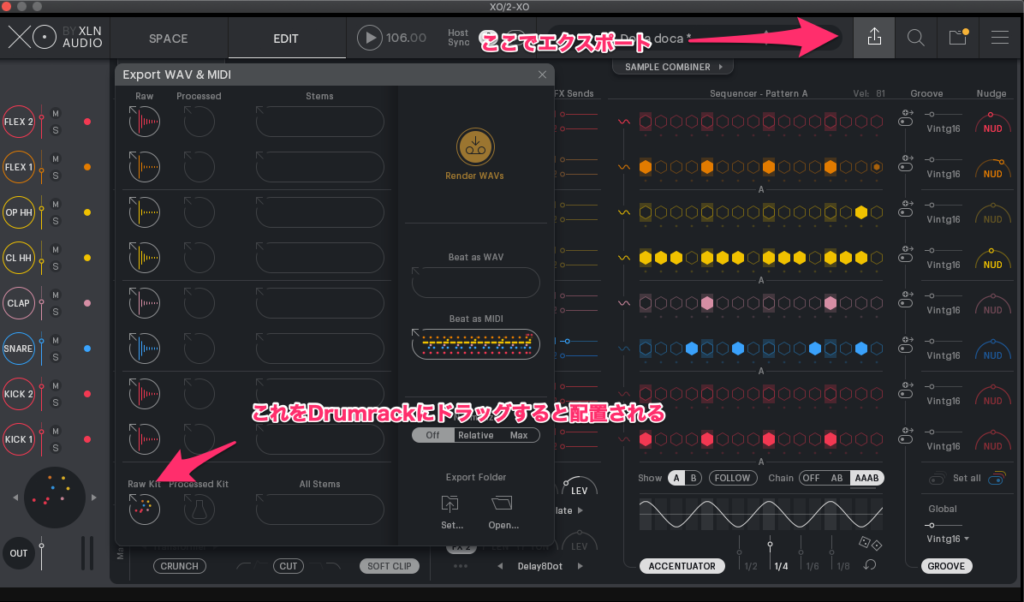
Task: Open the Global Vintg16 groove dropdown
Action: (947, 538)
